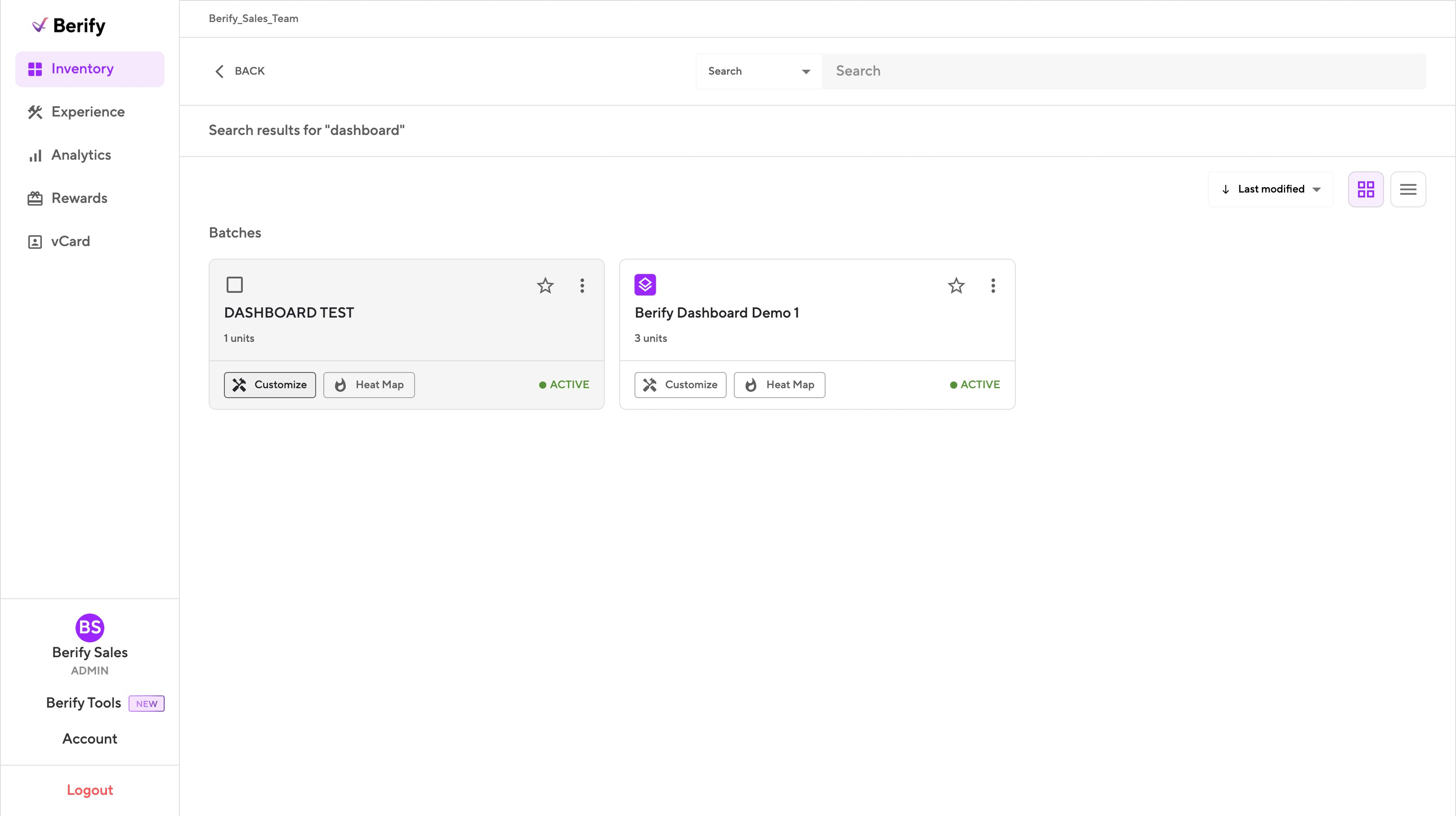The height and width of the screenshot is (816, 1456).
Task: Click Logout
Action: (x=90, y=790)
